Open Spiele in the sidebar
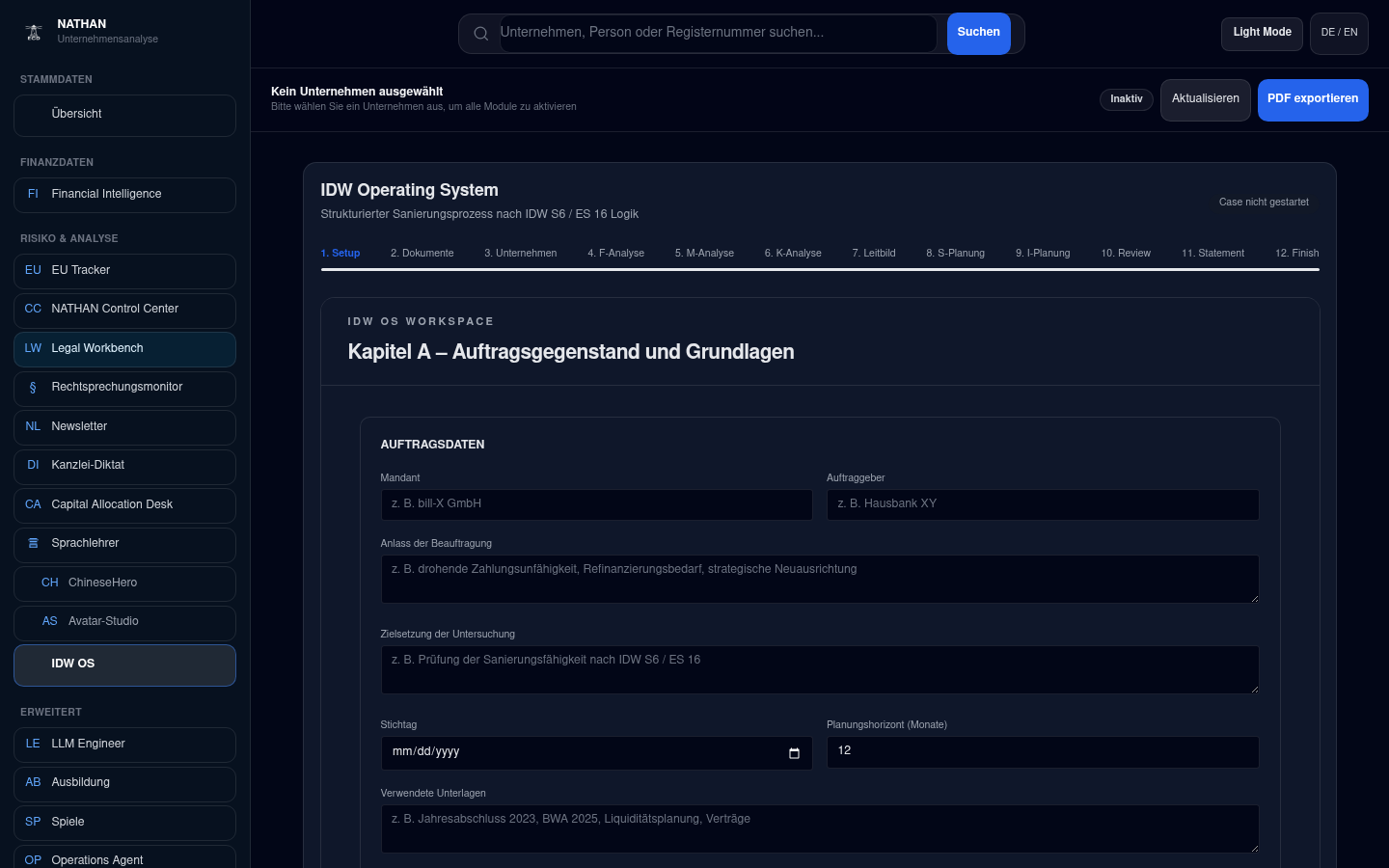Image resolution: width=1389 pixels, height=868 pixels. (x=124, y=823)
